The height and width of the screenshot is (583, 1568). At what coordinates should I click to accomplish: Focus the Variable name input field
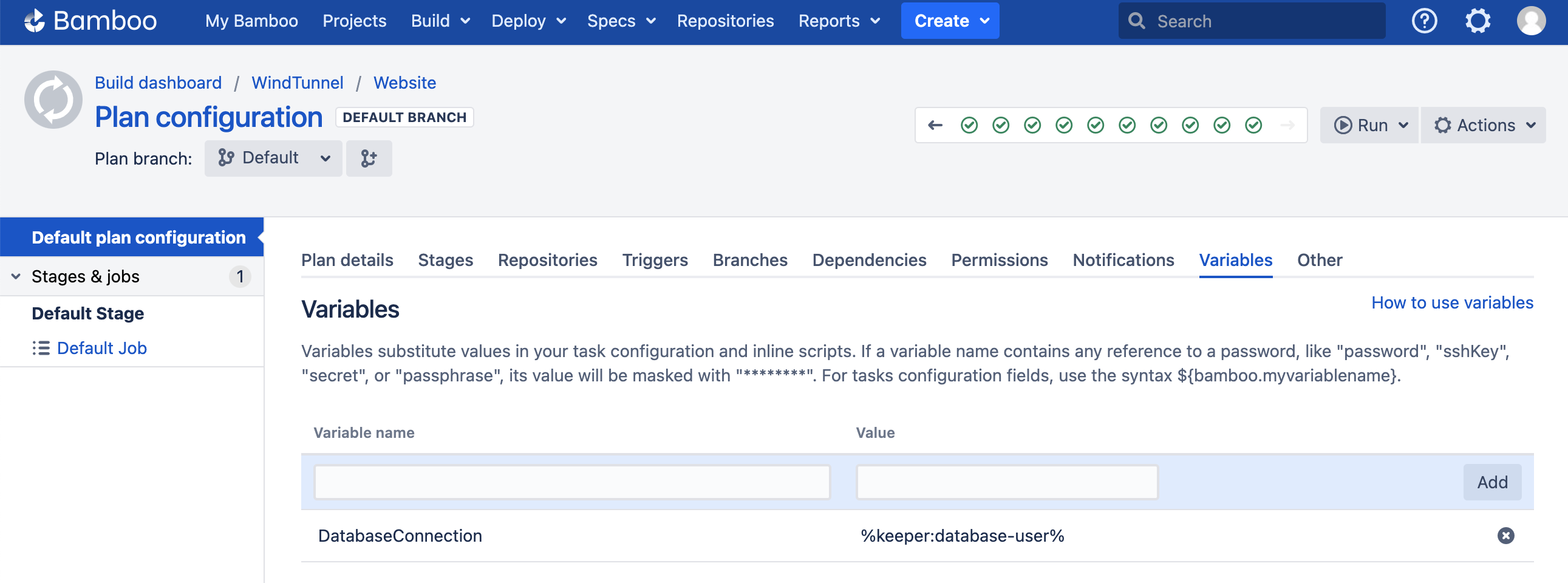pos(572,483)
